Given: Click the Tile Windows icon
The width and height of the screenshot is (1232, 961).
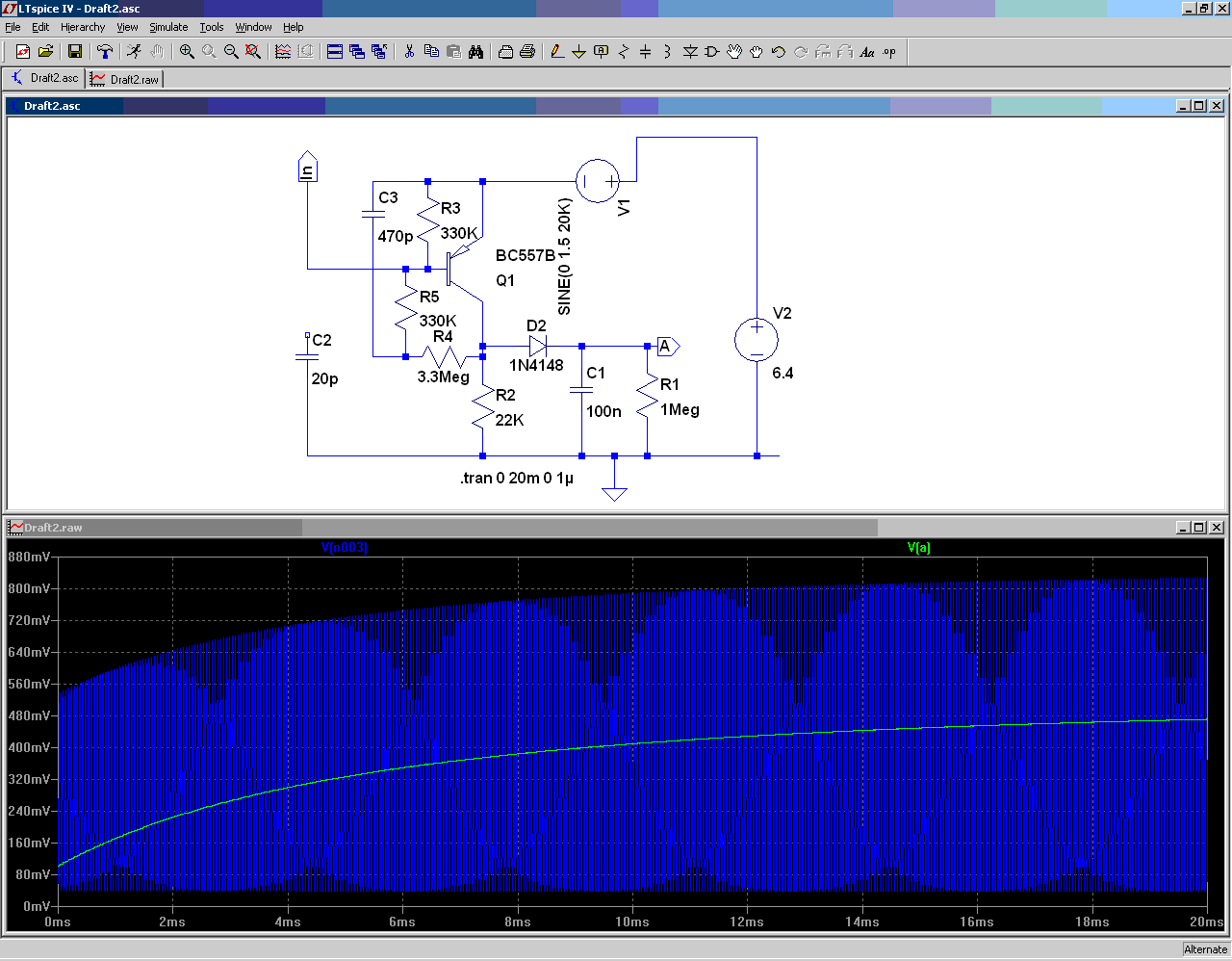Looking at the screenshot, I should click(x=335, y=52).
